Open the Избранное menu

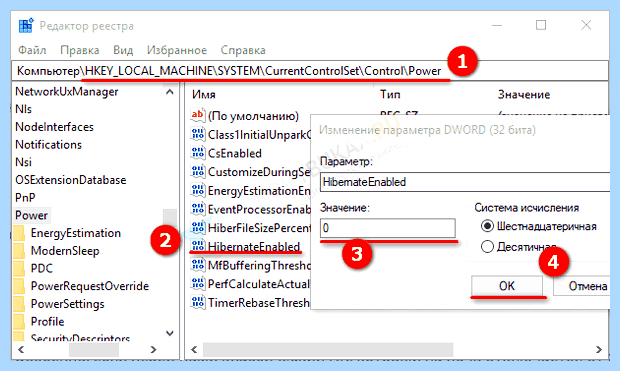point(177,50)
